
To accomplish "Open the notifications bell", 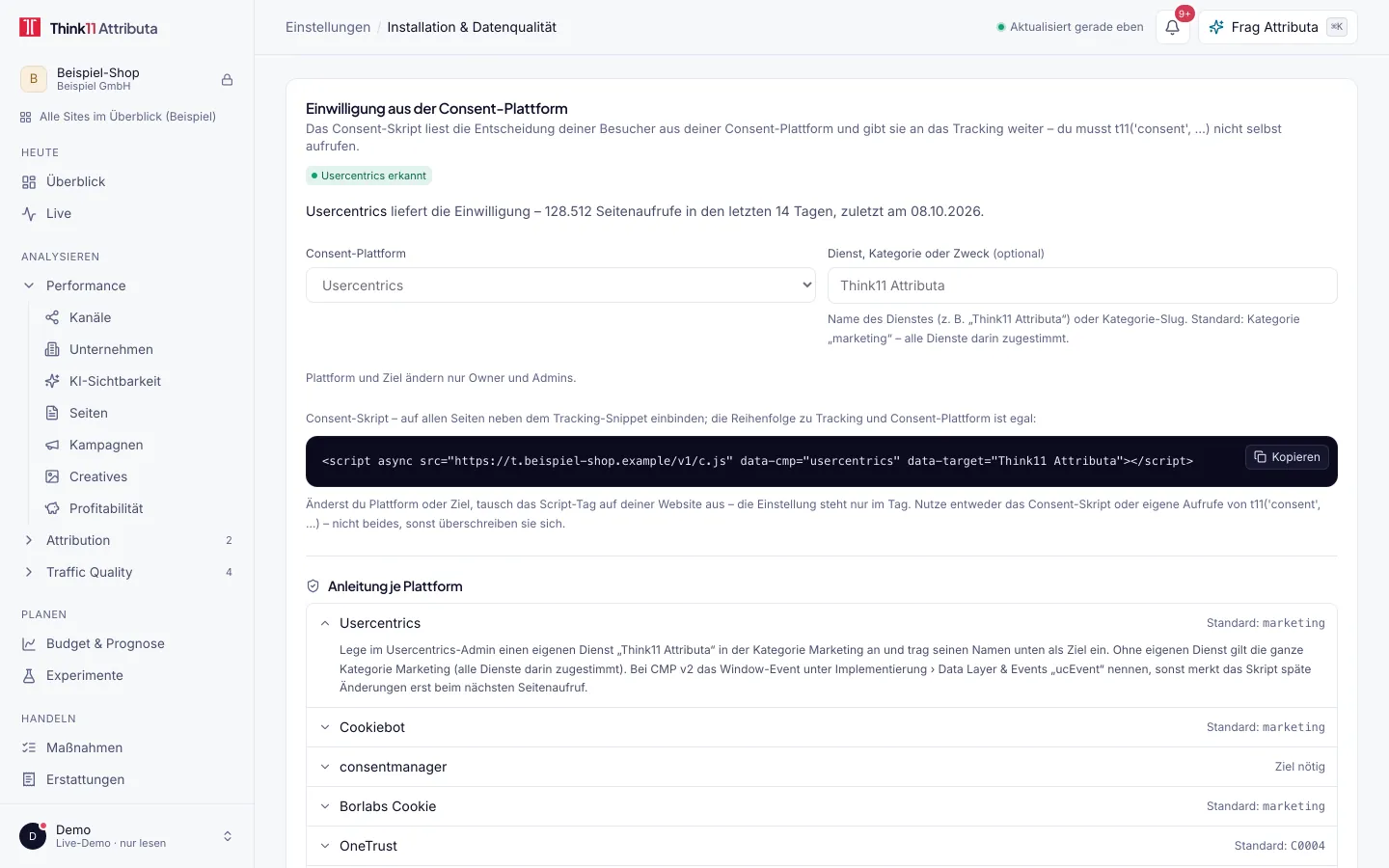I will [x=1172, y=27].
